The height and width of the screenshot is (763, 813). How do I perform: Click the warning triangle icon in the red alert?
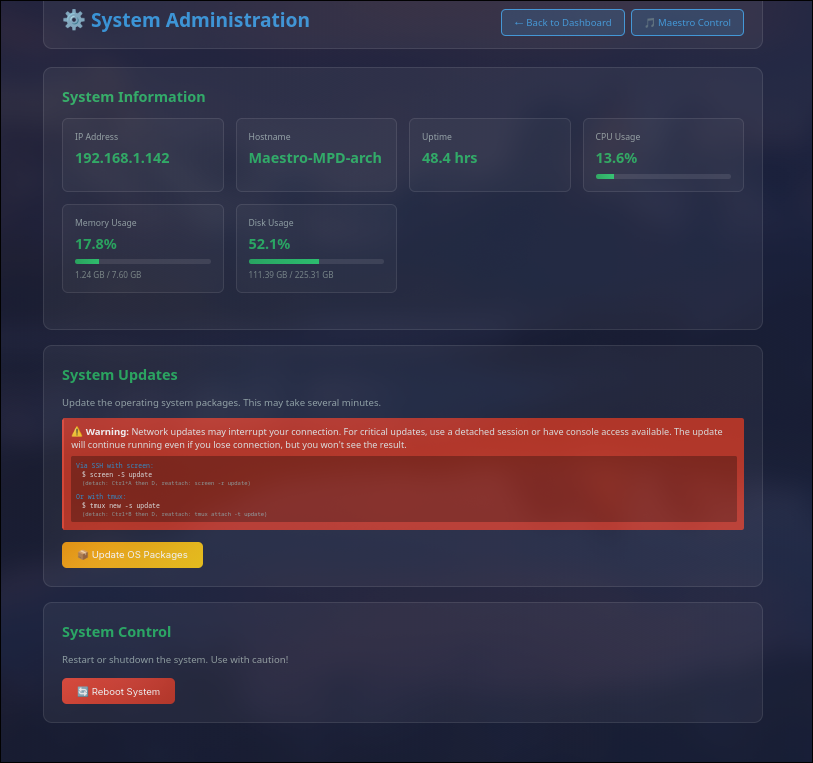77,432
